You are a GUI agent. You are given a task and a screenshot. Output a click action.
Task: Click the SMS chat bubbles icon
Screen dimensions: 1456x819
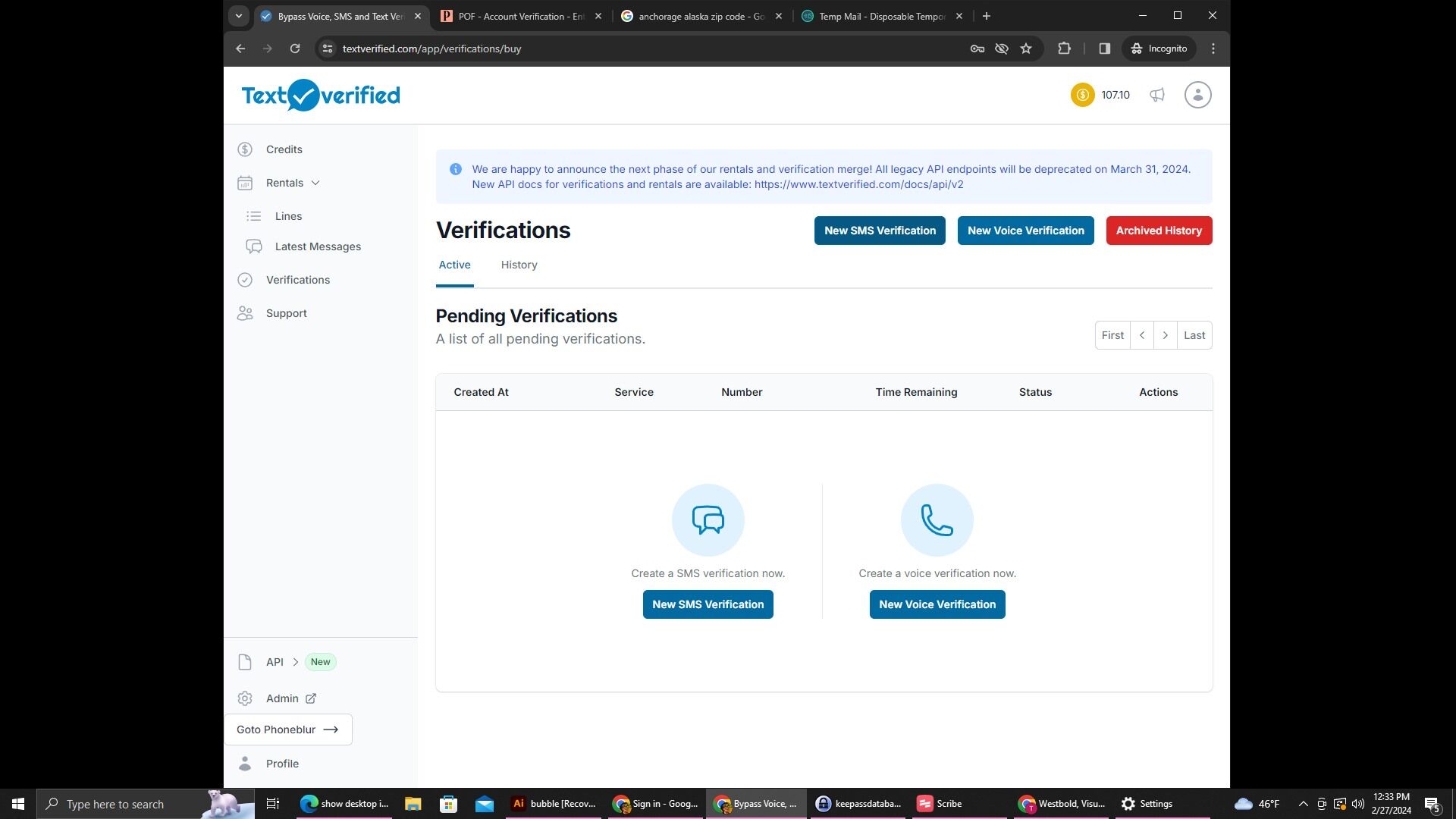tap(708, 520)
